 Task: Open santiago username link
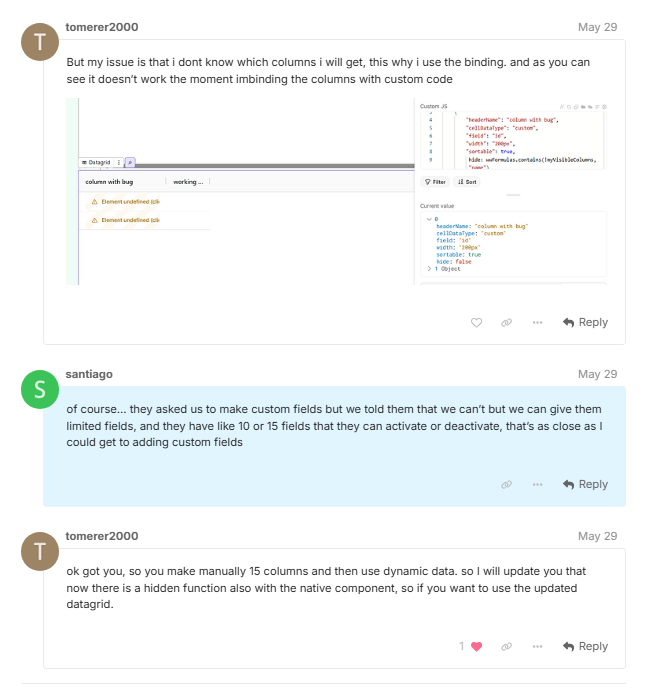tap(89, 374)
